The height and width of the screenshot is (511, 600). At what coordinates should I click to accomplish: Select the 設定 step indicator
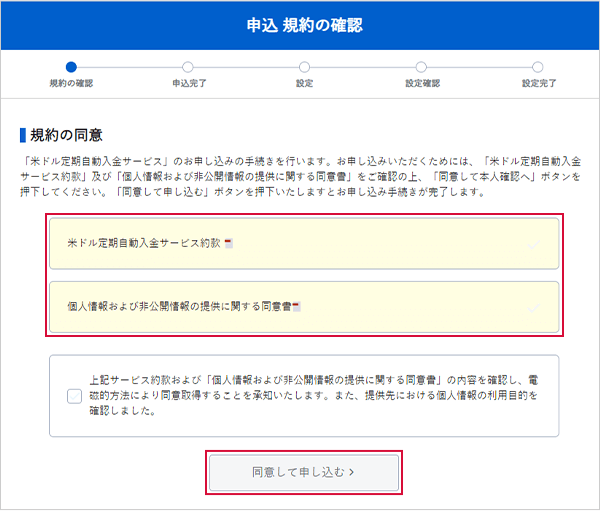(x=304, y=67)
